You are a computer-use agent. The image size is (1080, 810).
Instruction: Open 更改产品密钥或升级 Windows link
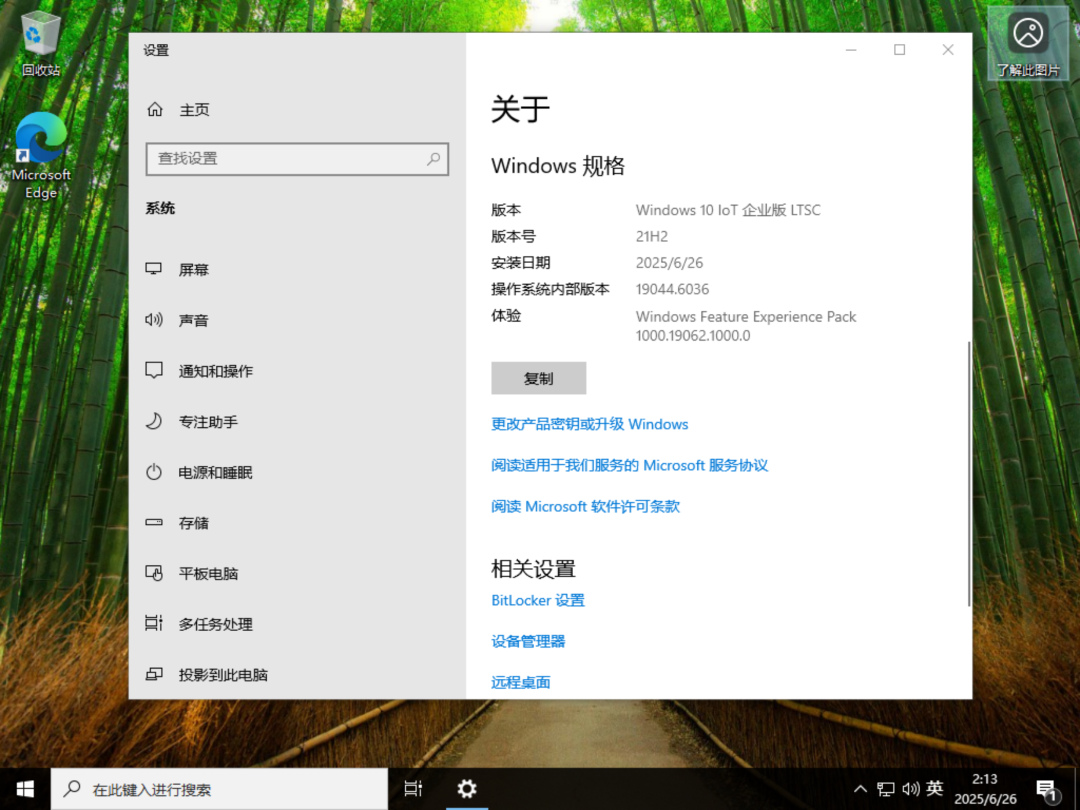(x=590, y=424)
